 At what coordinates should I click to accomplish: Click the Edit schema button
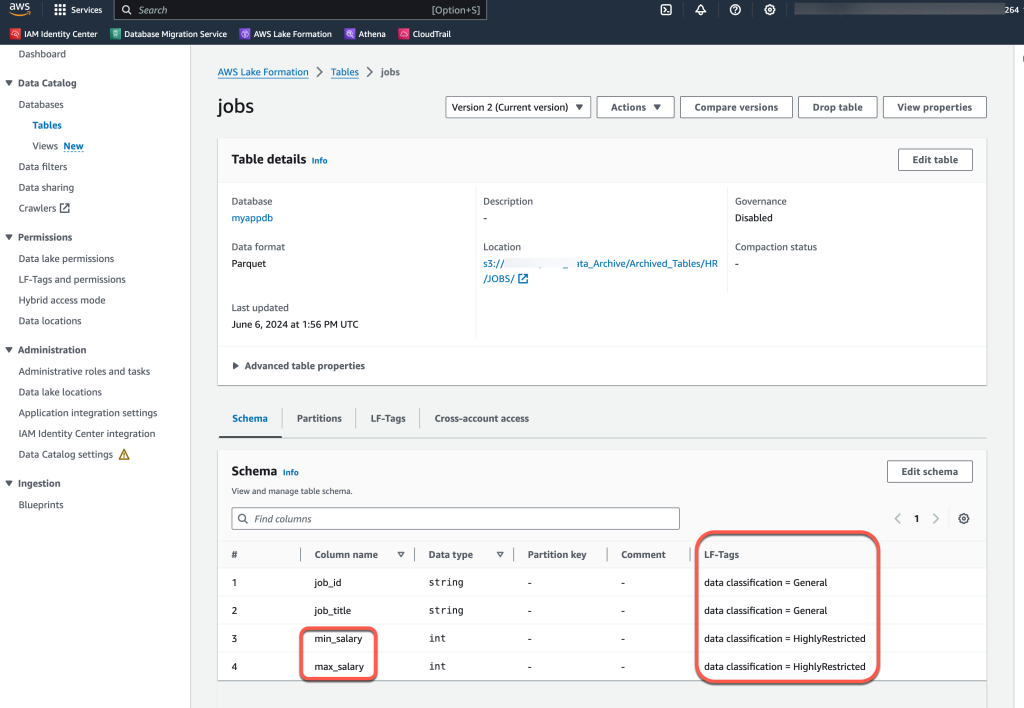(929, 472)
